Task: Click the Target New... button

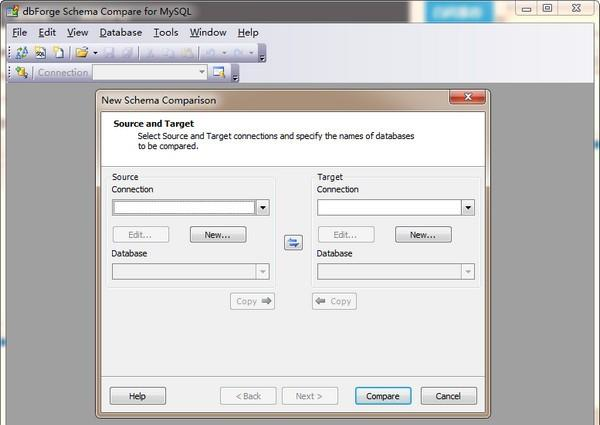Action: 423,234
